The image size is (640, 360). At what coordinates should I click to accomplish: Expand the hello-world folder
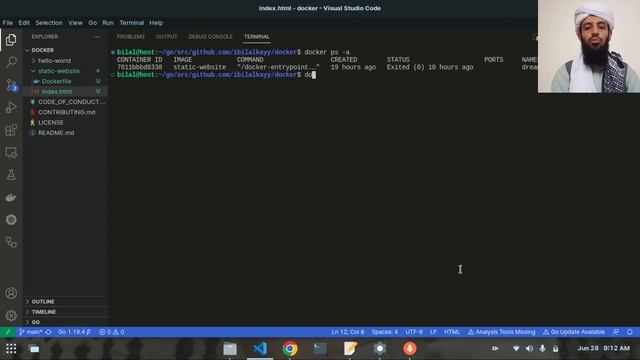[65, 60]
